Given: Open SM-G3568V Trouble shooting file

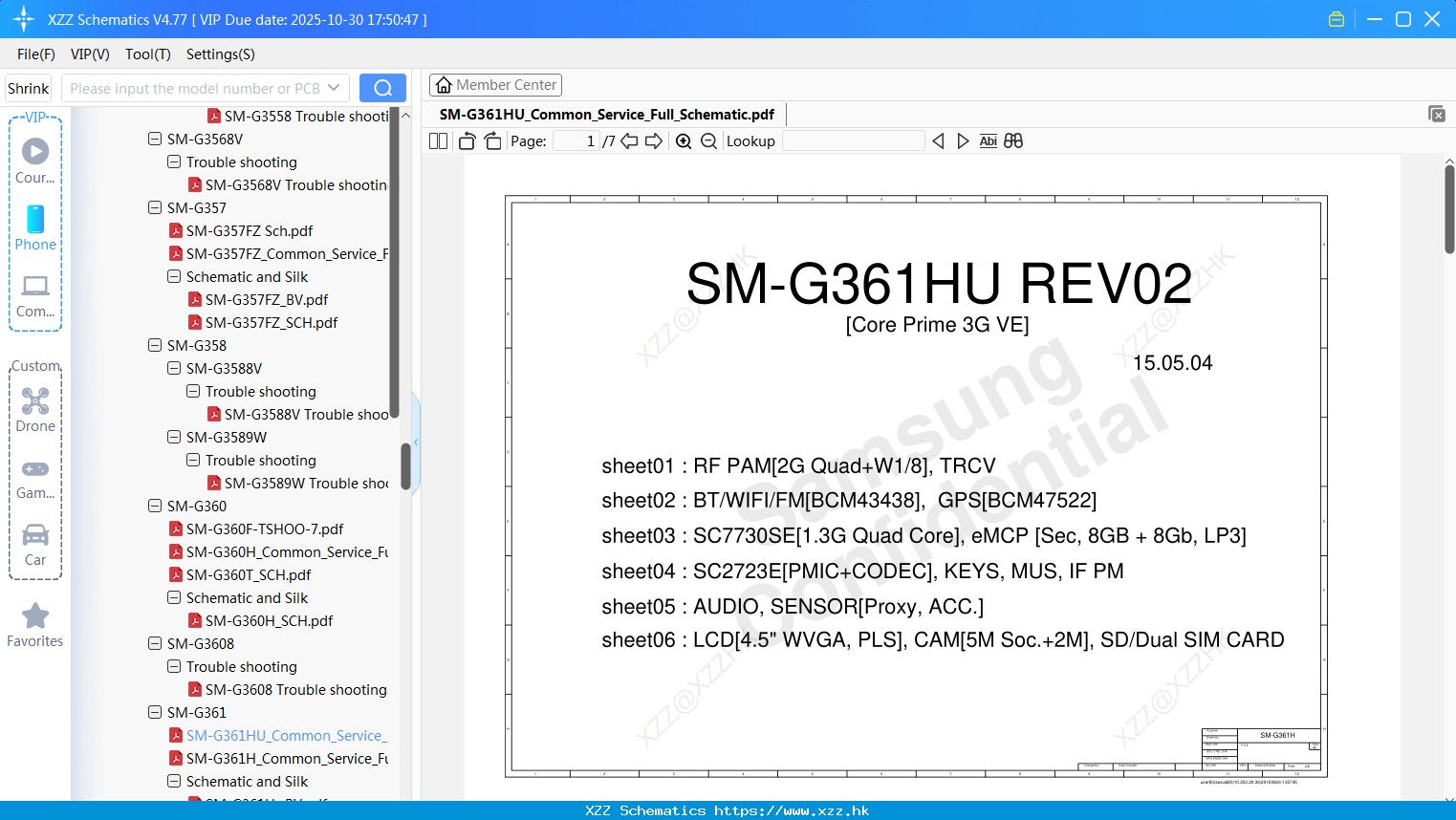Looking at the screenshot, I should click(x=287, y=184).
